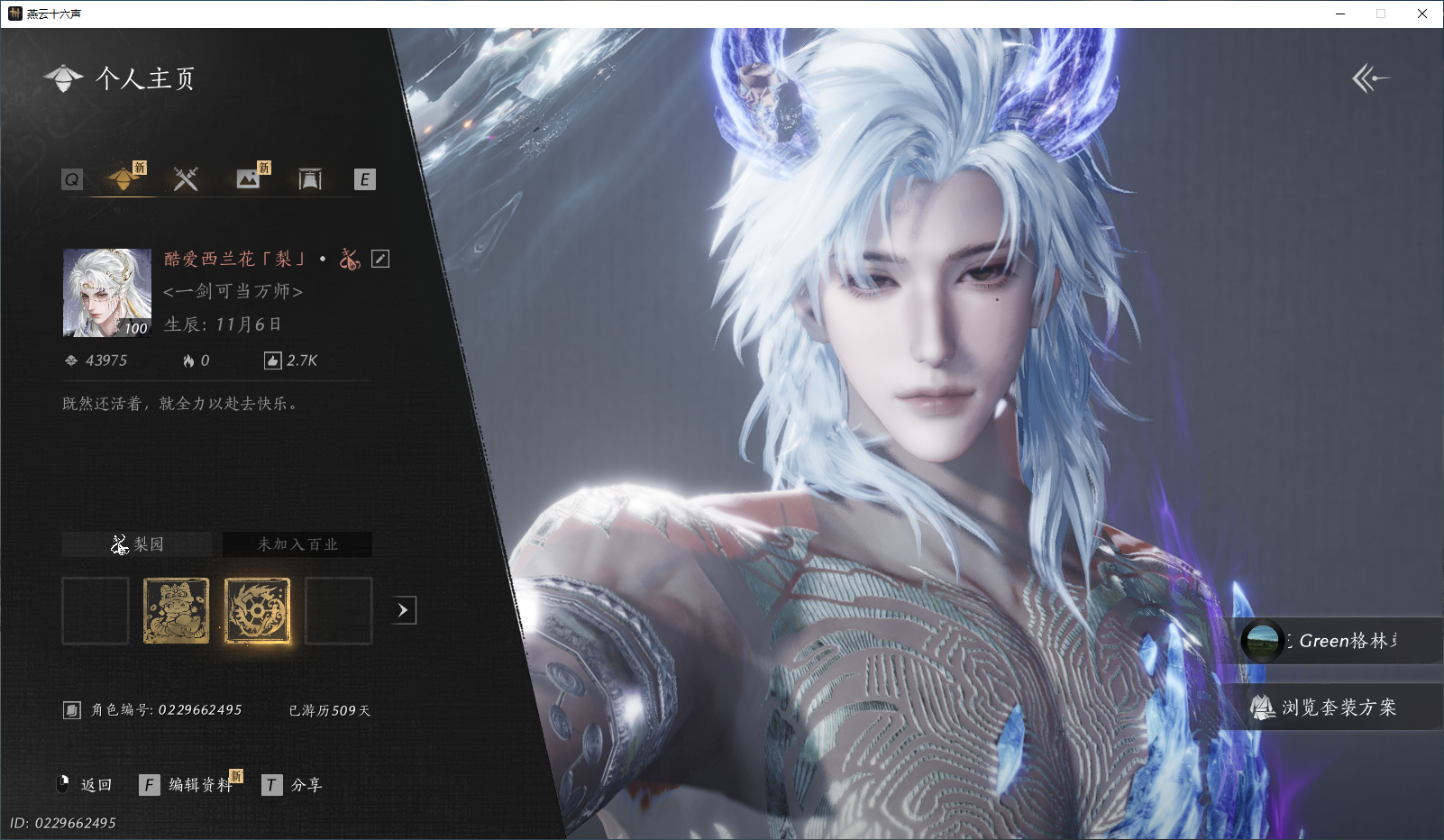Select the last empty badge slot
The width and height of the screenshot is (1444, 840).
[x=339, y=611]
